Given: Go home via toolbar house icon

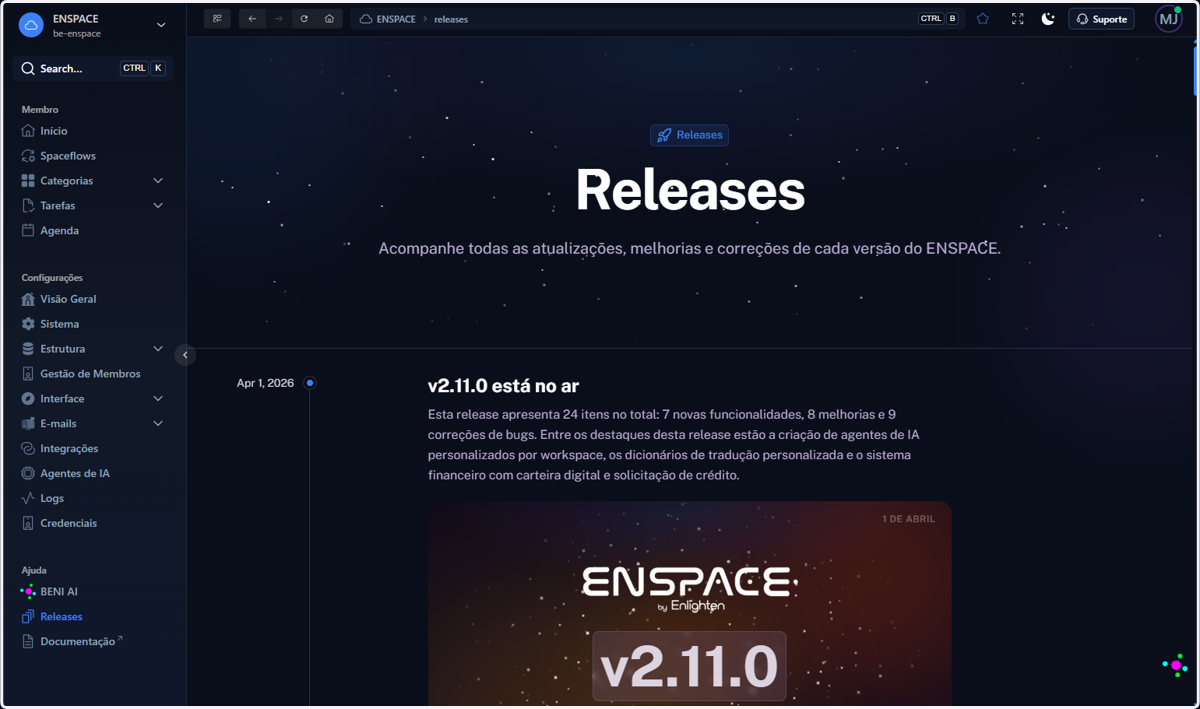Looking at the screenshot, I should (329, 19).
